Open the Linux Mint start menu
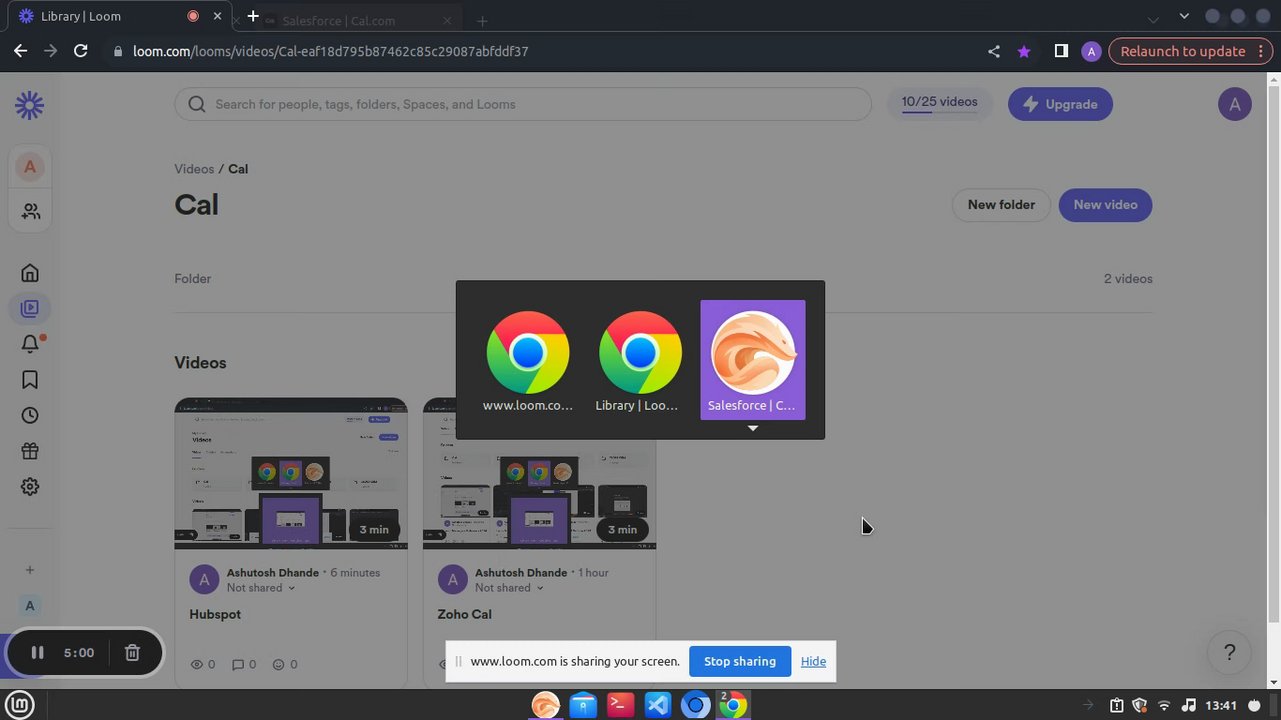Screen dimensions: 1281x720 point(20,704)
